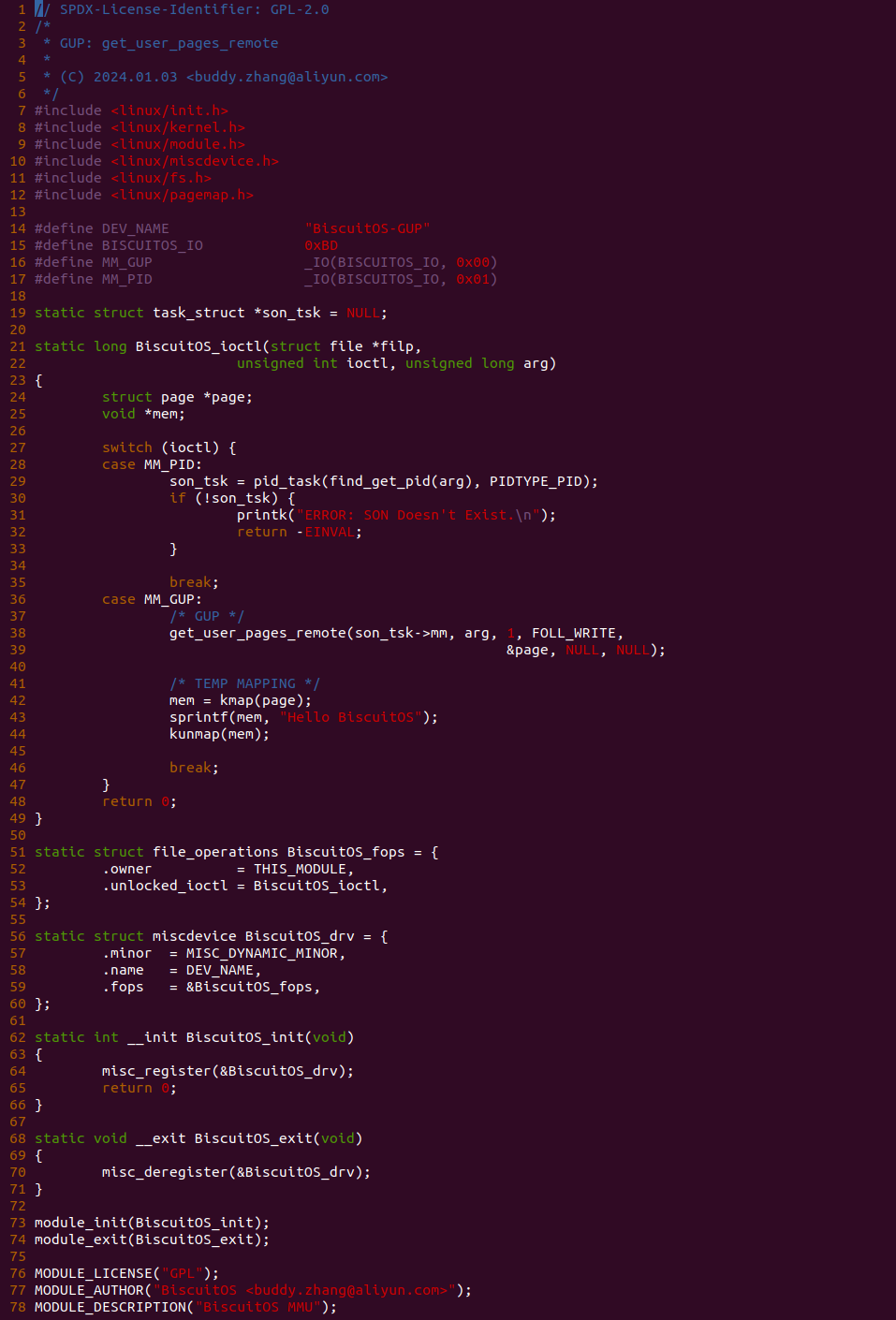Click the kunmap(mem) call
This screenshot has width=896, height=1320.
219,734
